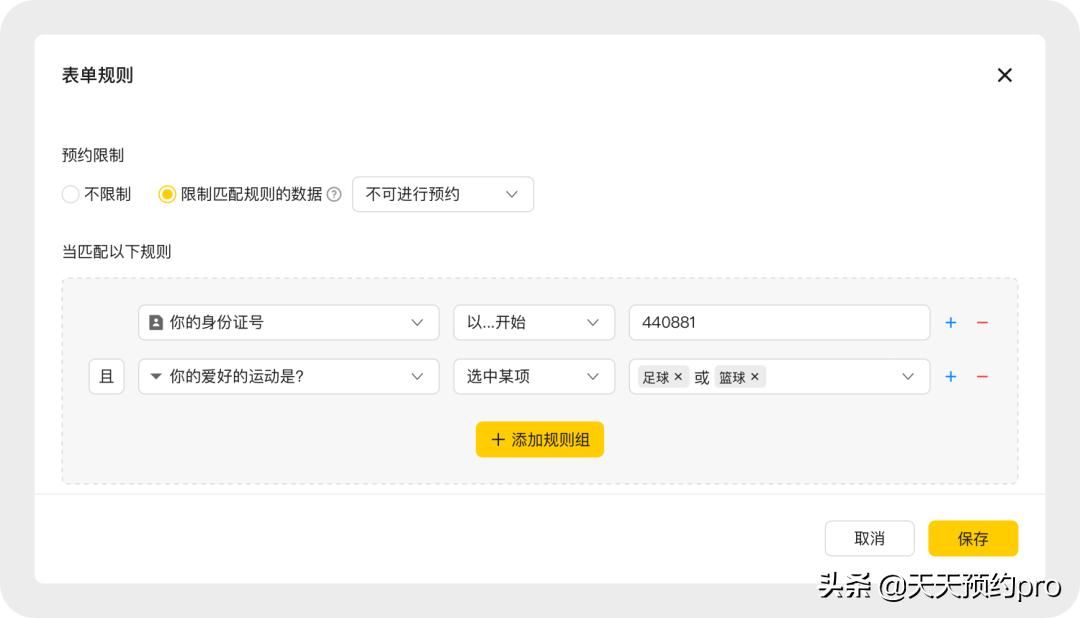Remove the 足球 tag via its × icon
Image resolution: width=1080 pixels, height=618 pixels.
click(x=678, y=377)
